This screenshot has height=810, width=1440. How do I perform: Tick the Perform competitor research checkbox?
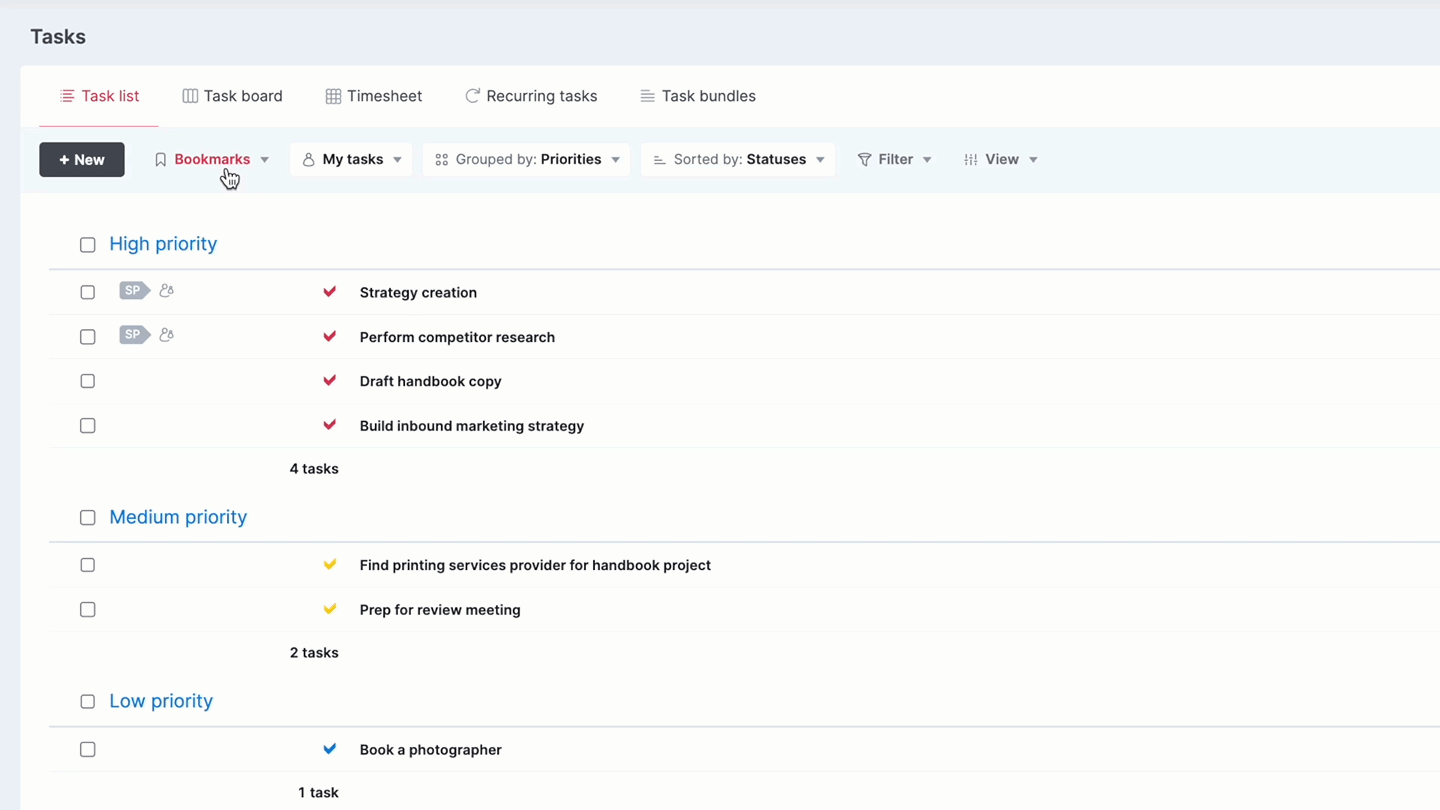(88, 337)
